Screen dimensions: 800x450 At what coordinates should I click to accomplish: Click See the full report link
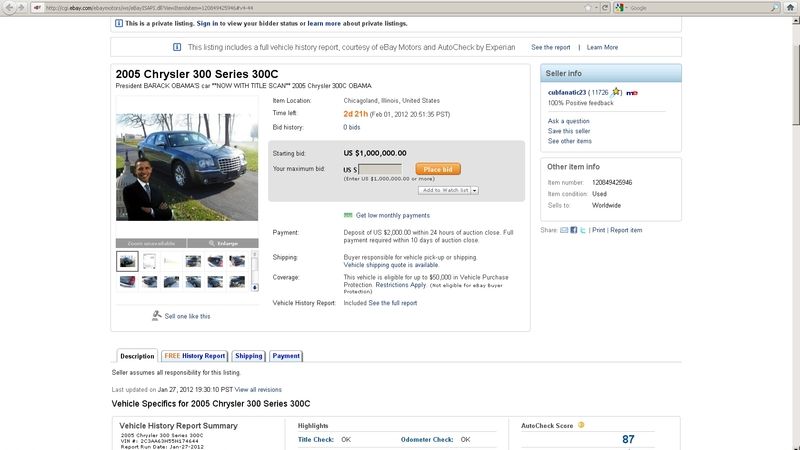pos(392,303)
